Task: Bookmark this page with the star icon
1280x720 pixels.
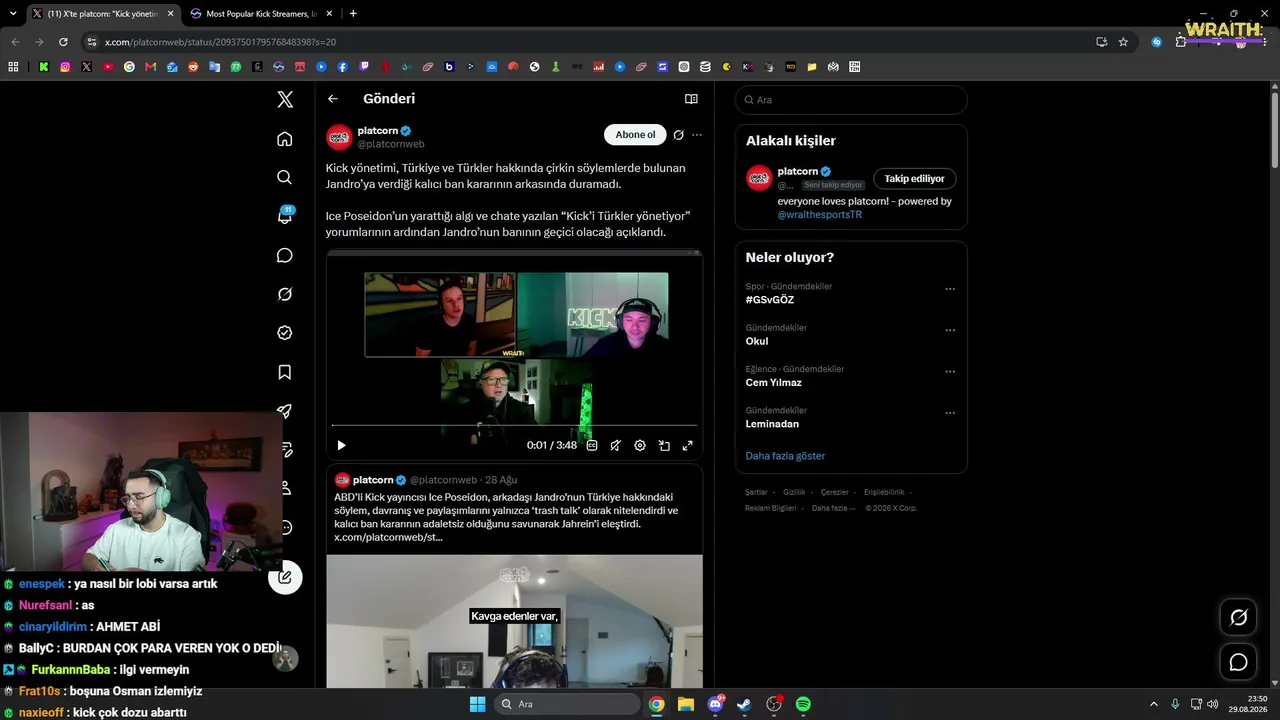Action: (1123, 42)
